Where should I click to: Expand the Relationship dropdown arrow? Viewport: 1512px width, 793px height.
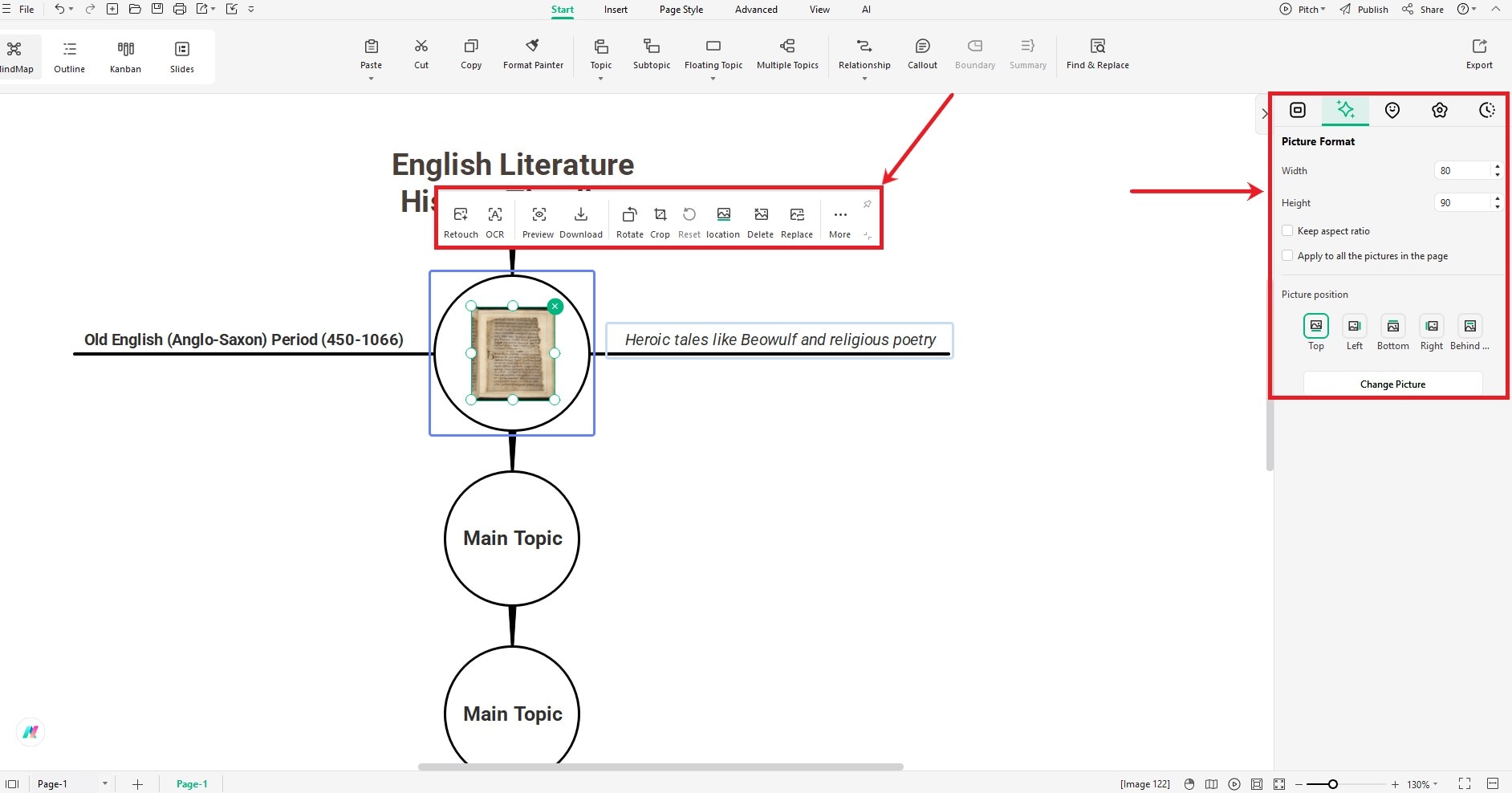click(x=864, y=79)
